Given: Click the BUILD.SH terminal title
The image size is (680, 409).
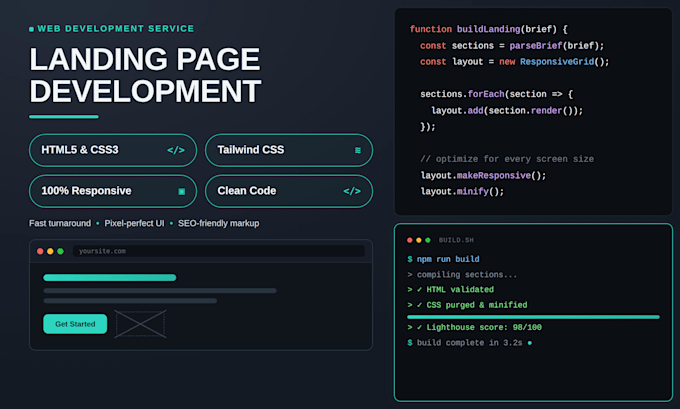Looking at the screenshot, I should pyautogui.click(x=456, y=240).
